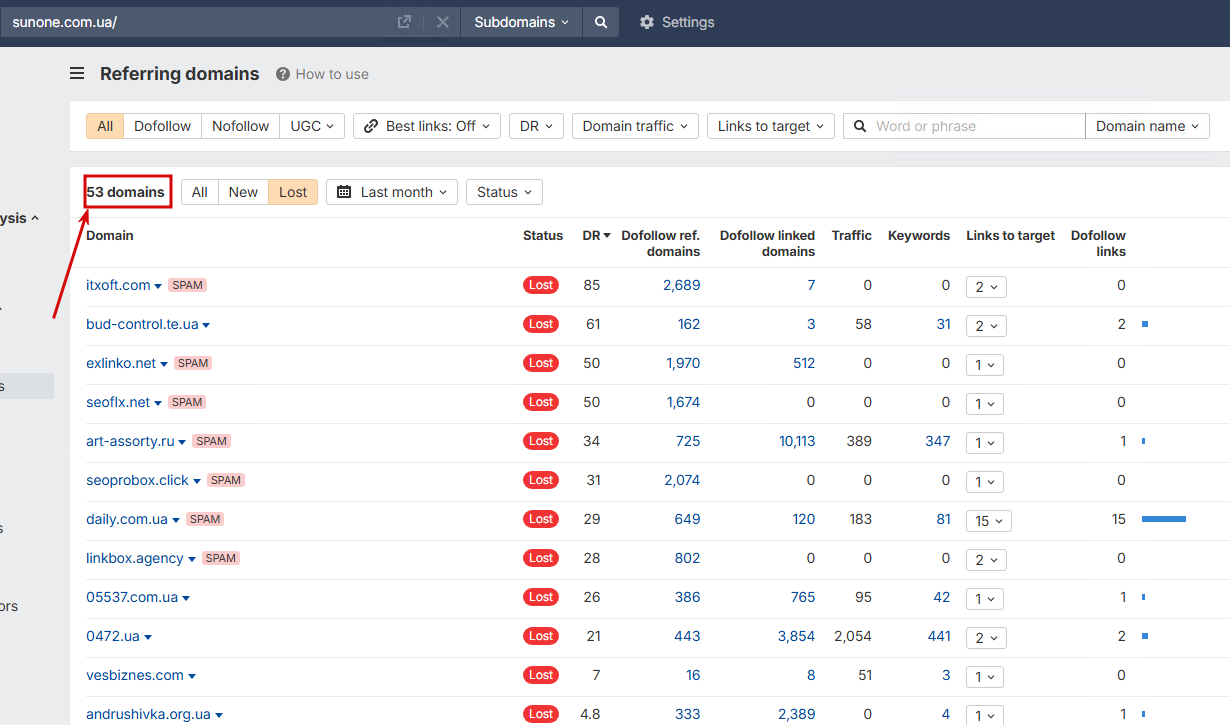Viewport: 1230px width, 725px height.
Task: Open the How to use help
Action: (x=322, y=74)
